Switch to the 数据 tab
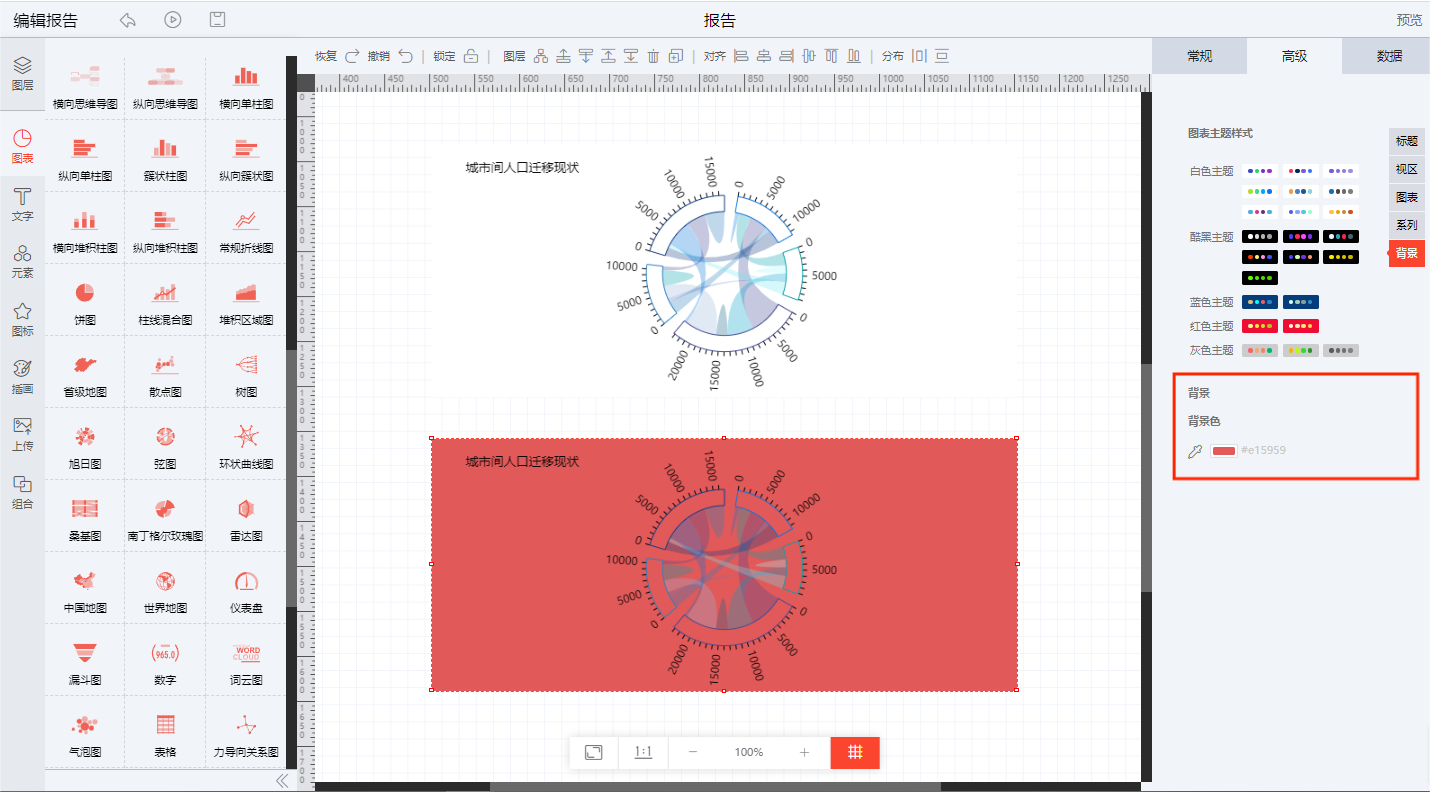1430x792 pixels. pyautogui.click(x=1389, y=56)
